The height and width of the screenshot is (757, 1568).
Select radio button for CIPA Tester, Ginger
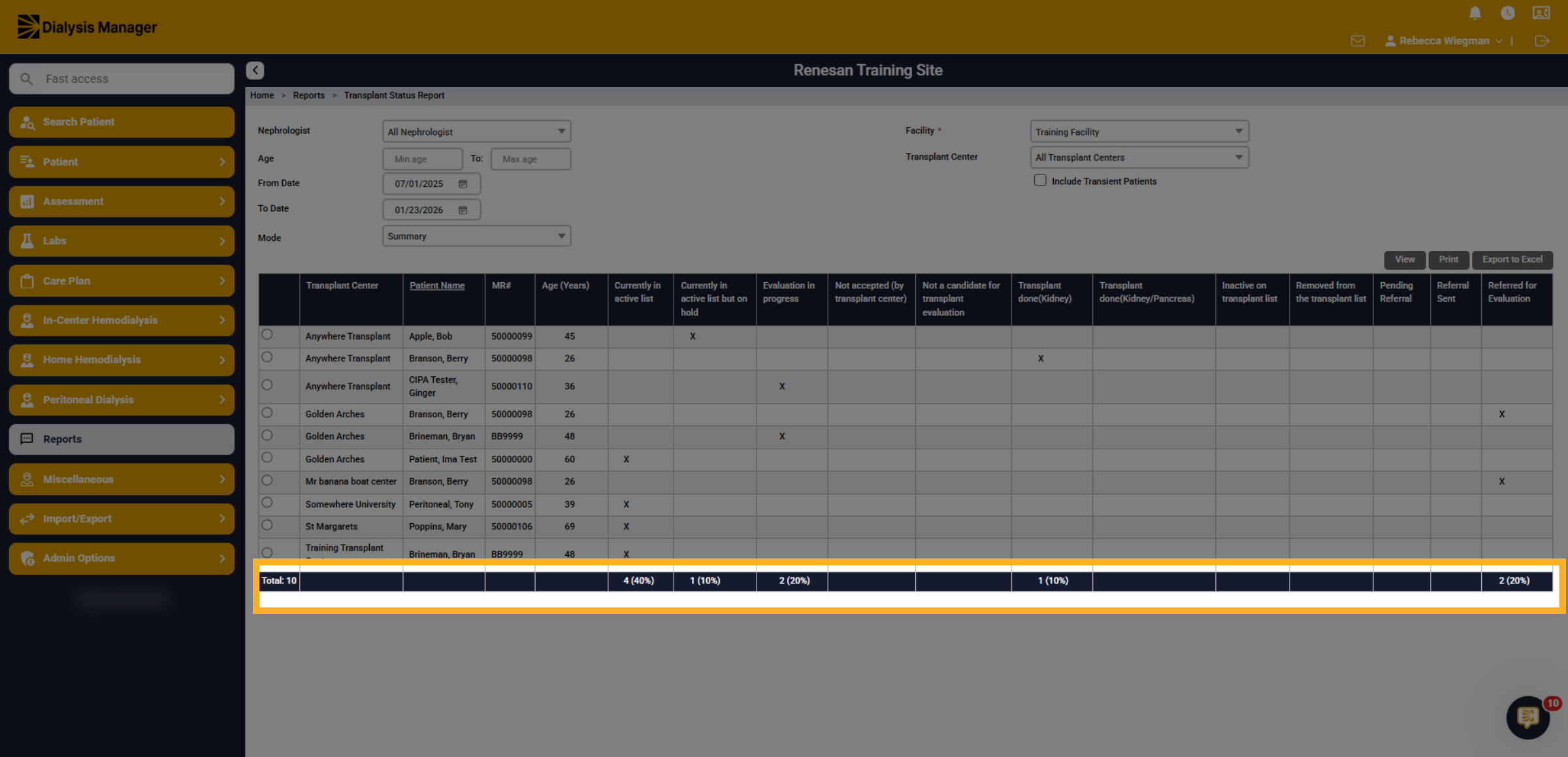[x=267, y=385]
